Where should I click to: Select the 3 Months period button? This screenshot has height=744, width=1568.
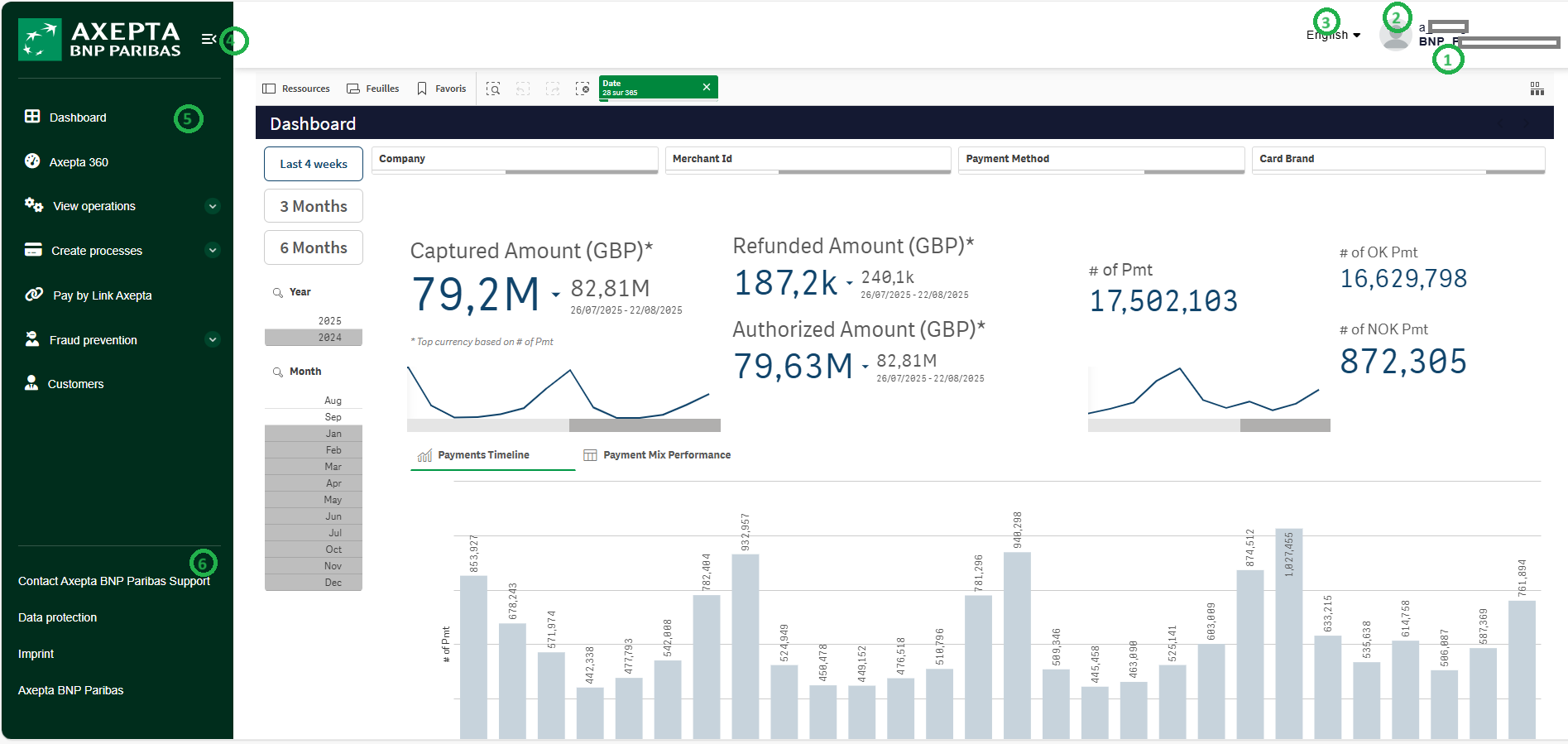pos(314,206)
